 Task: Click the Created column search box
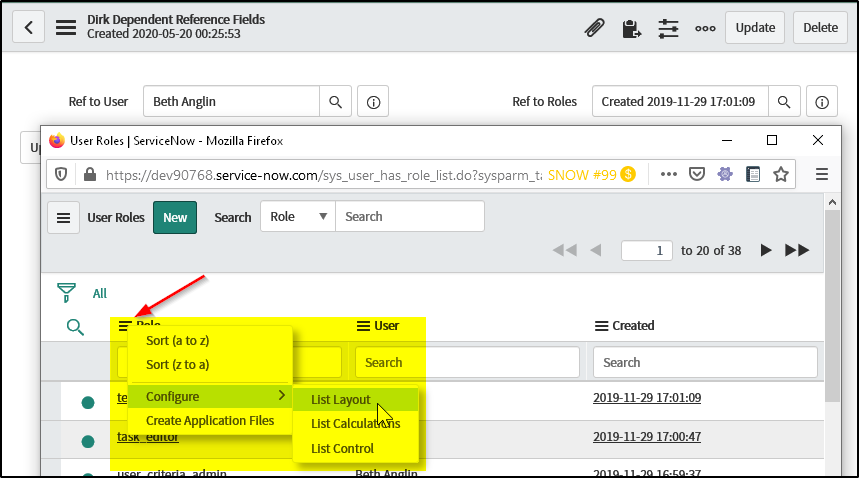(x=705, y=362)
